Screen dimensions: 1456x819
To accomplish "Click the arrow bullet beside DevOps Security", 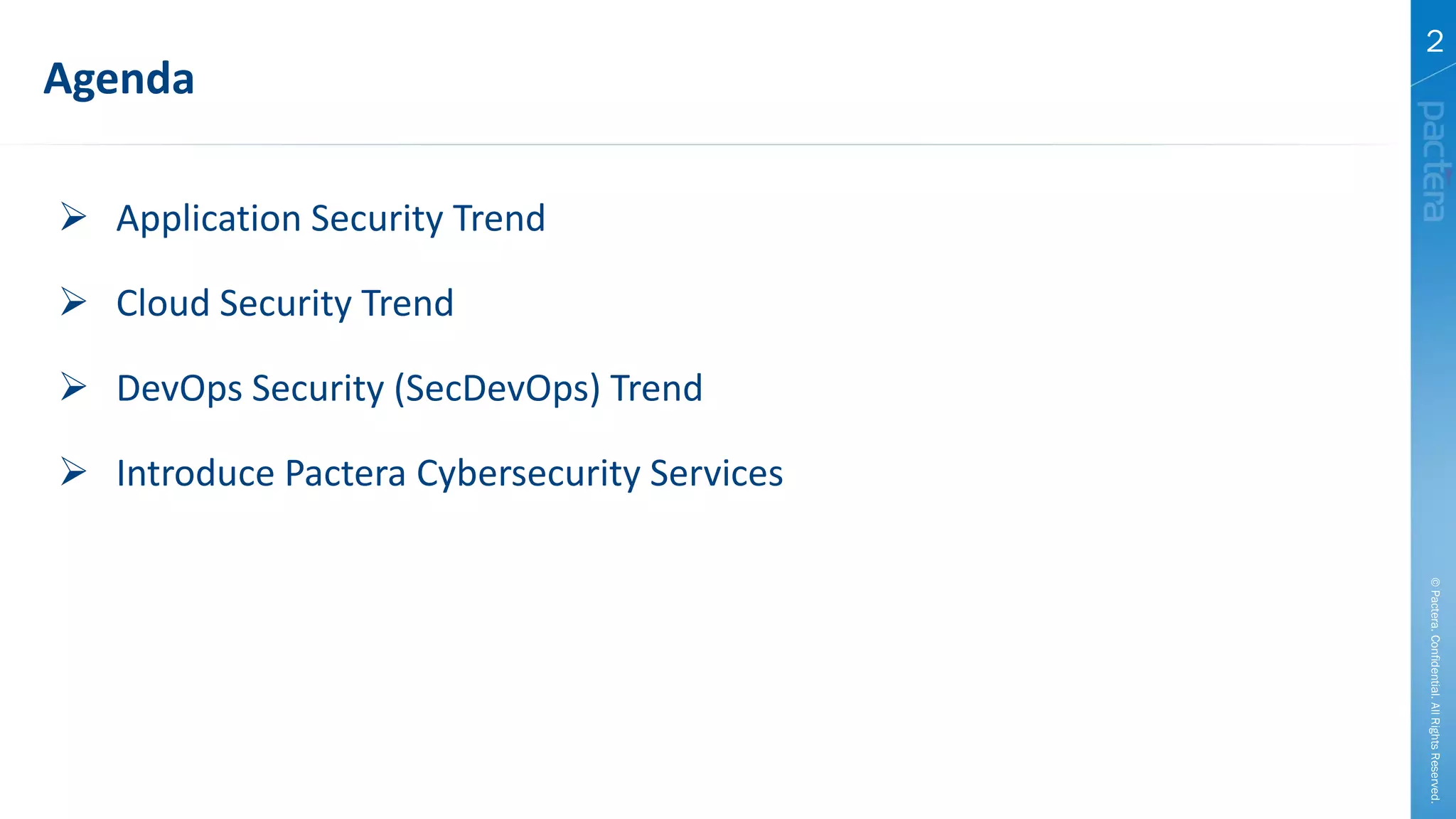I will 73,387.
